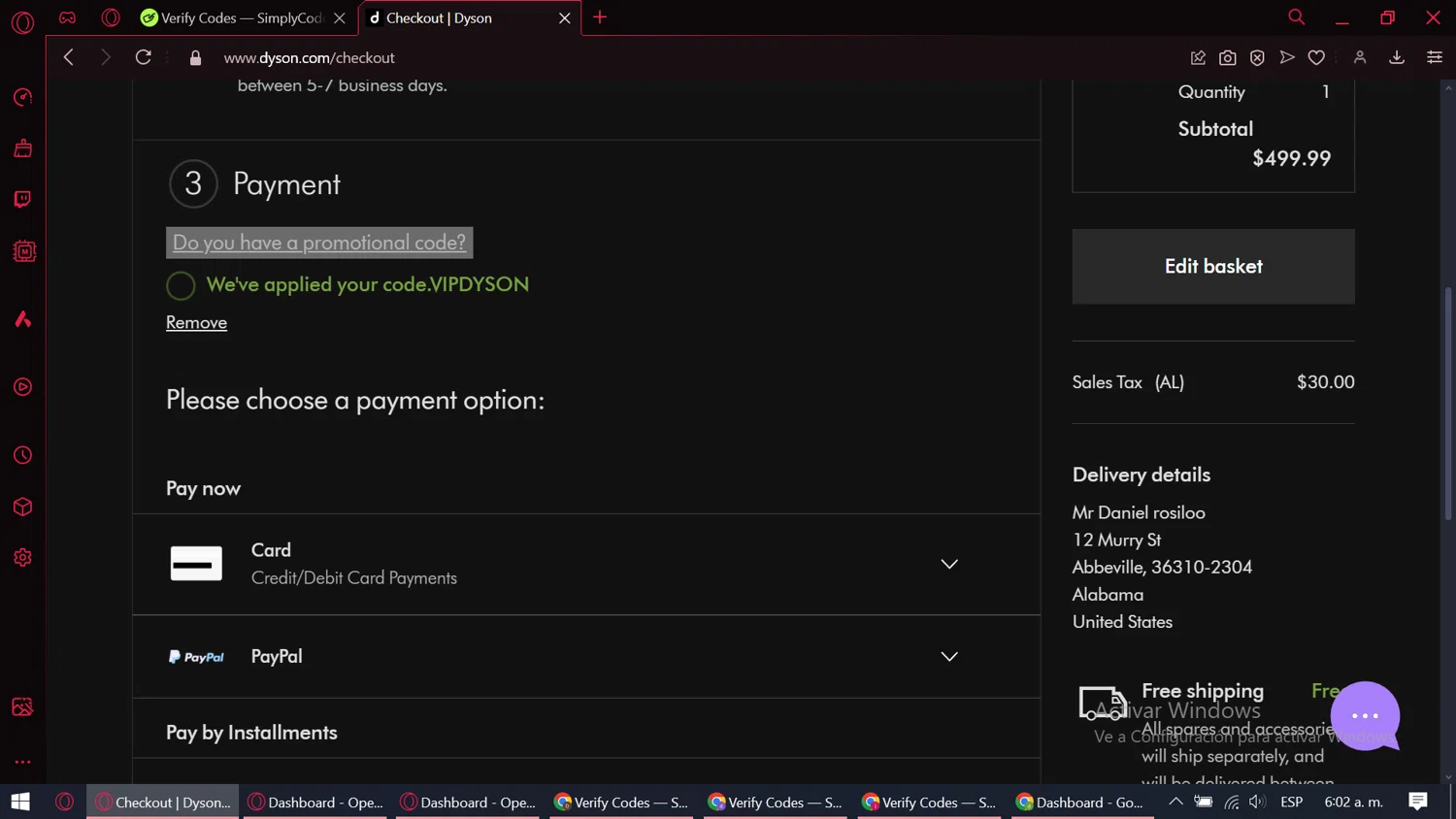Open GX Control speedometer panel in sidebar

pos(22,97)
